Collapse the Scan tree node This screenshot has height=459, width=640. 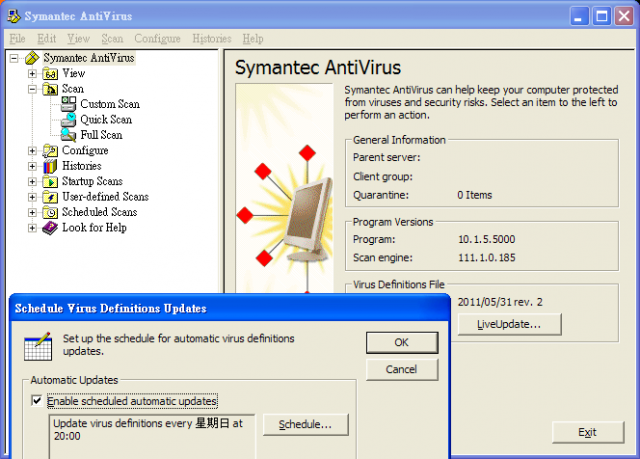[32, 89]
